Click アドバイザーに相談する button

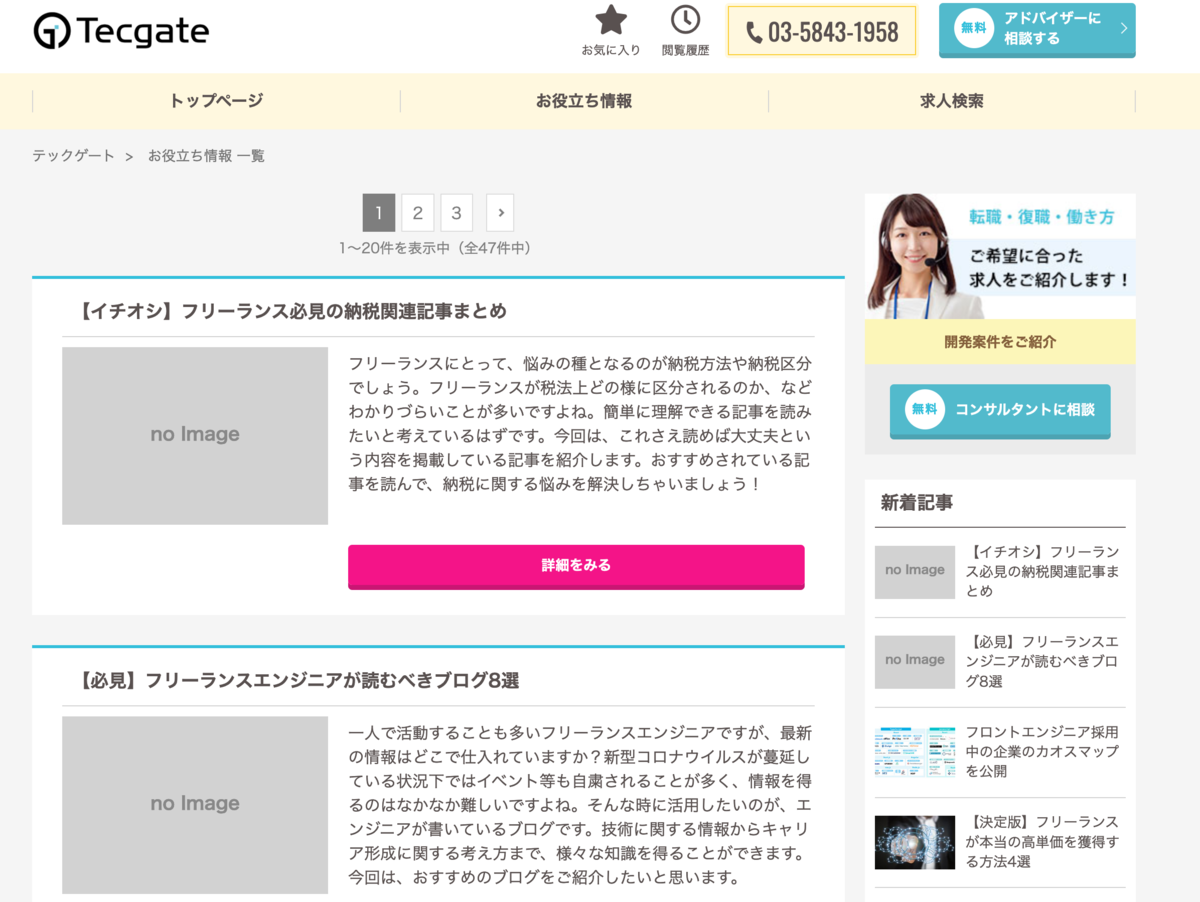(1037, 29)
